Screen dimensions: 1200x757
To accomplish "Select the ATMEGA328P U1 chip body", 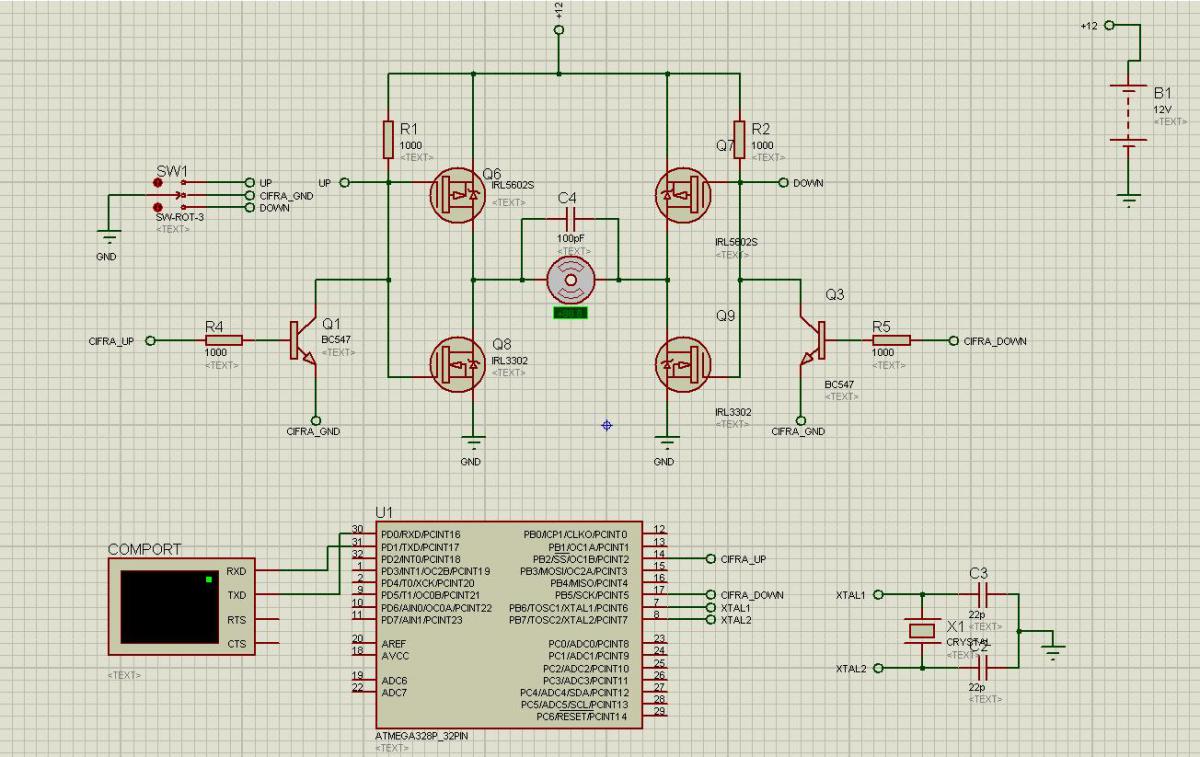I will coord(510,625).
